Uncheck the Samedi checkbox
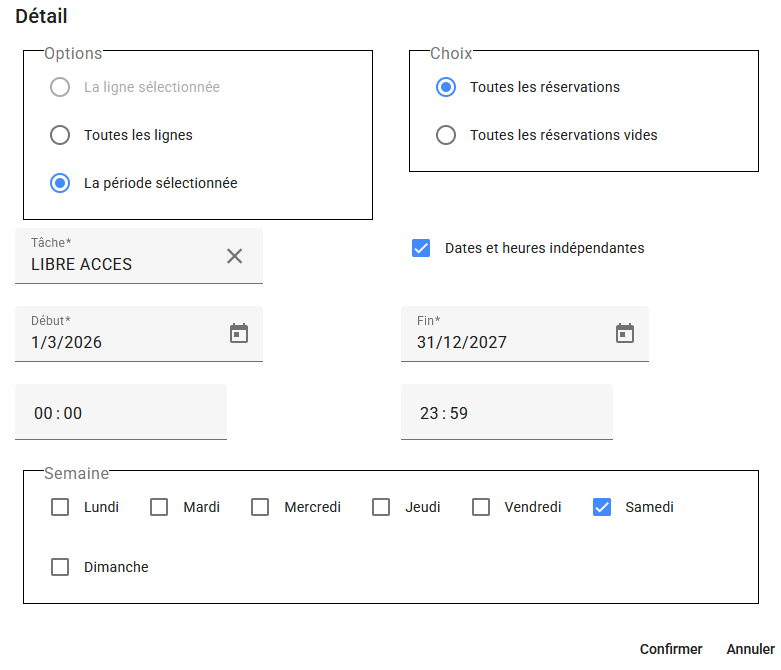The width and height of the screenshot is (781, 670). [x=602, y=507]
